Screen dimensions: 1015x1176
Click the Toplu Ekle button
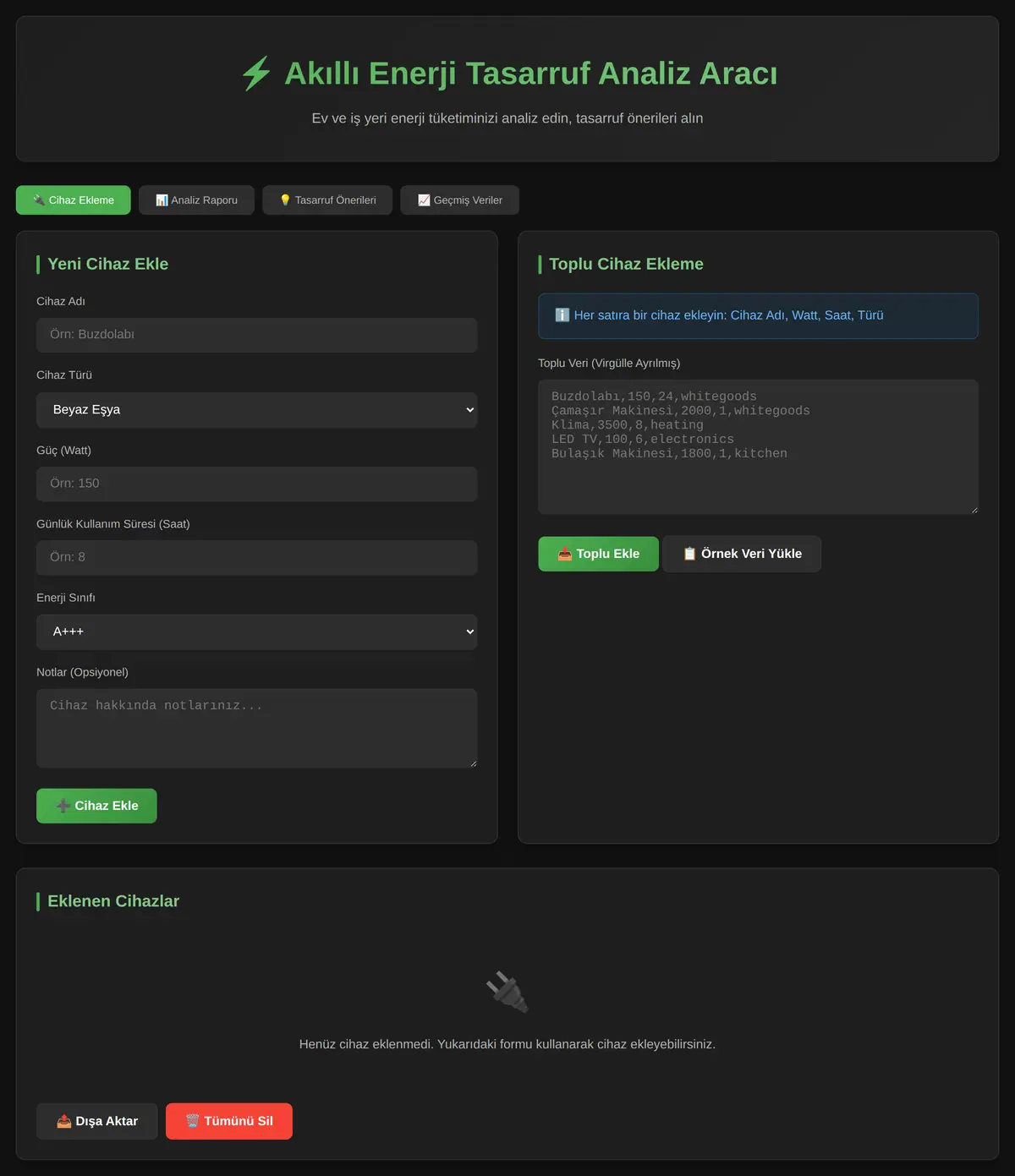599,554
